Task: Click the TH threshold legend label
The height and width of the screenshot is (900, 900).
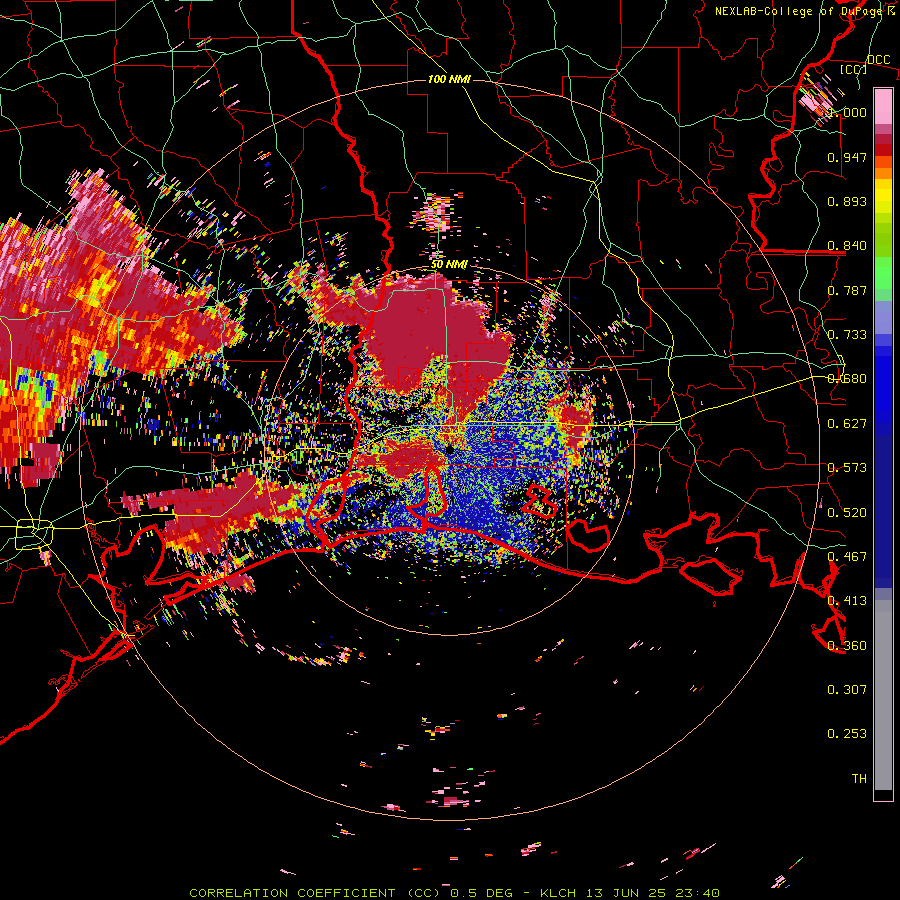Action: click(859, 779)
